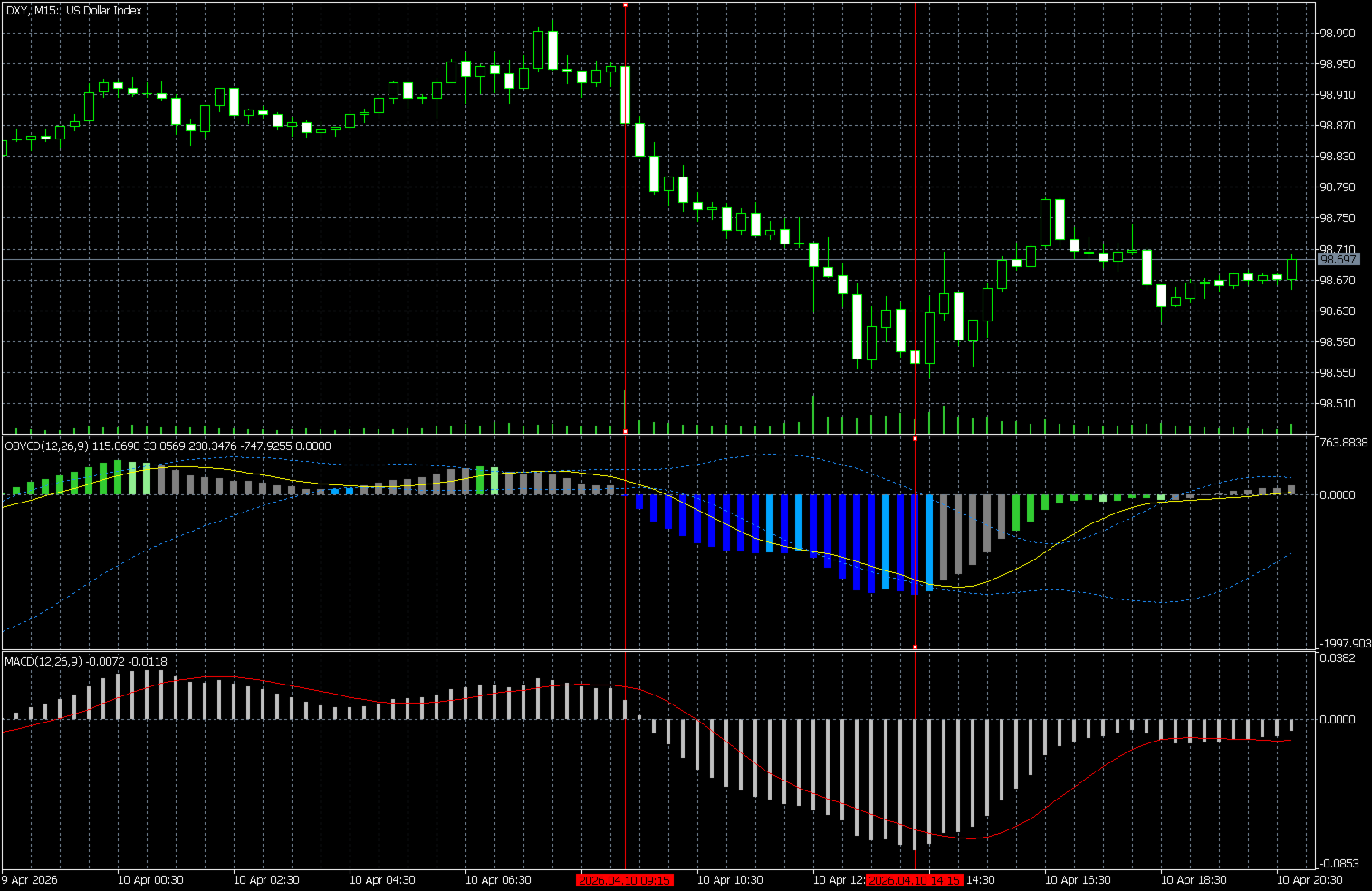Click the 98.510 price scale label
The height and width of the screenshot is (891, 1372).
[1338, 404]
